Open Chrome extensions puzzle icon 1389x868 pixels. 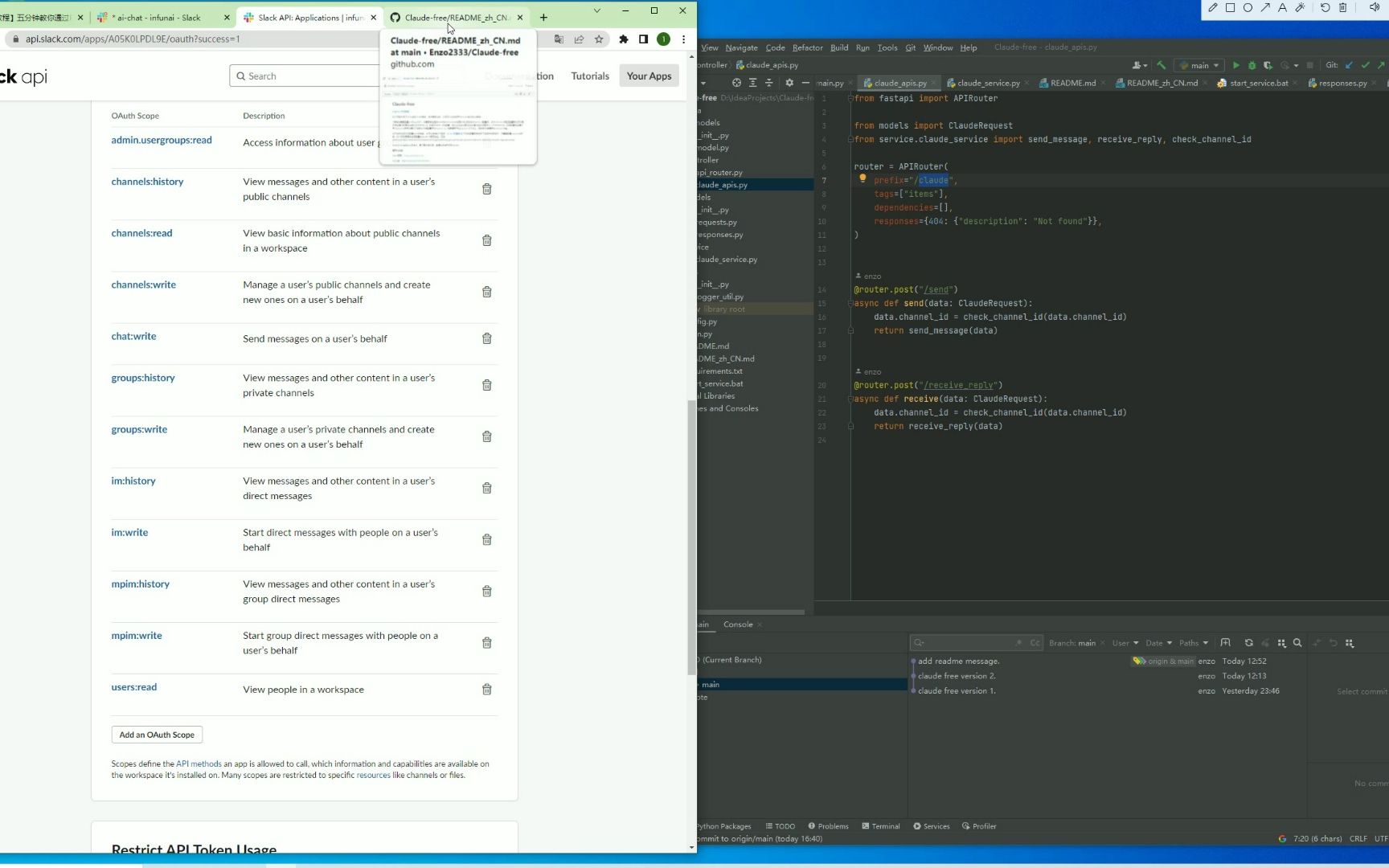tap(624, 39)
